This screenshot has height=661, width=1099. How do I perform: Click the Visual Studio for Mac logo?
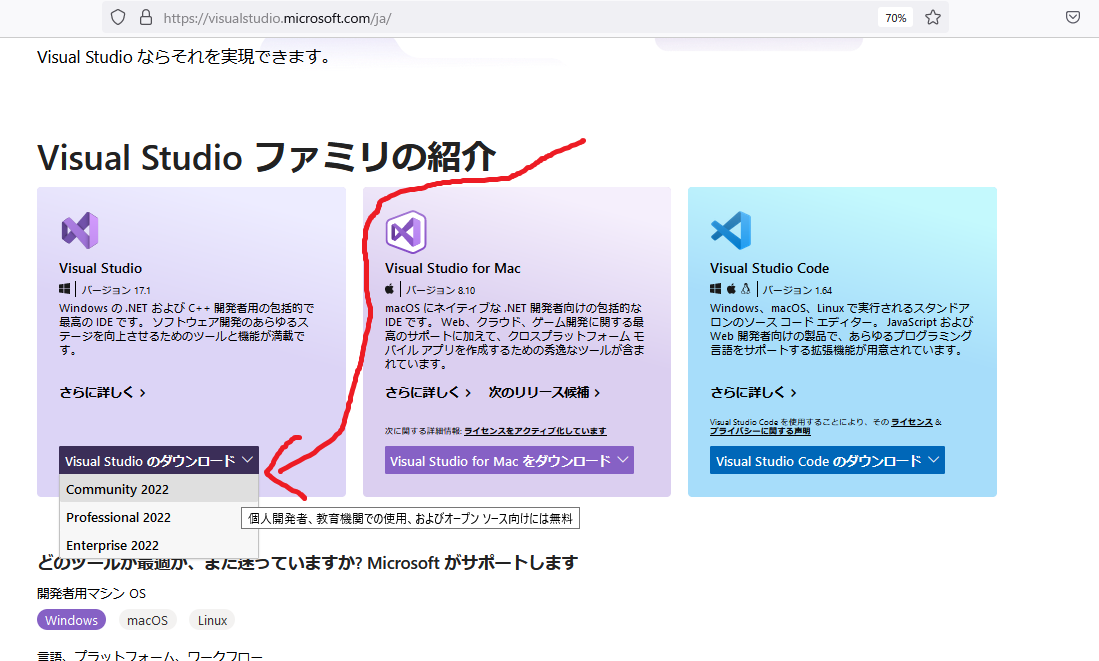406,230
